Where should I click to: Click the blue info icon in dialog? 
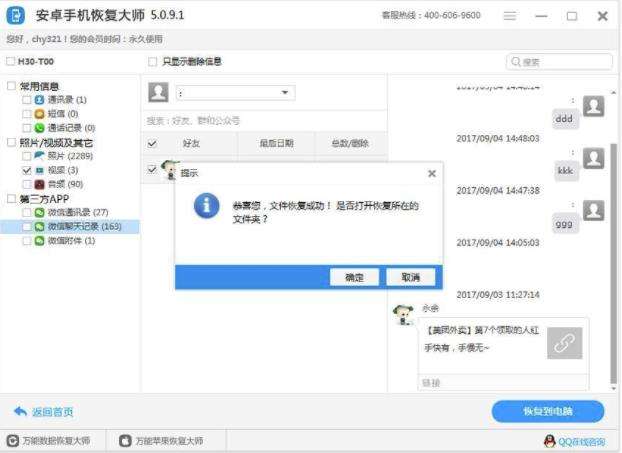coord(206,205)
